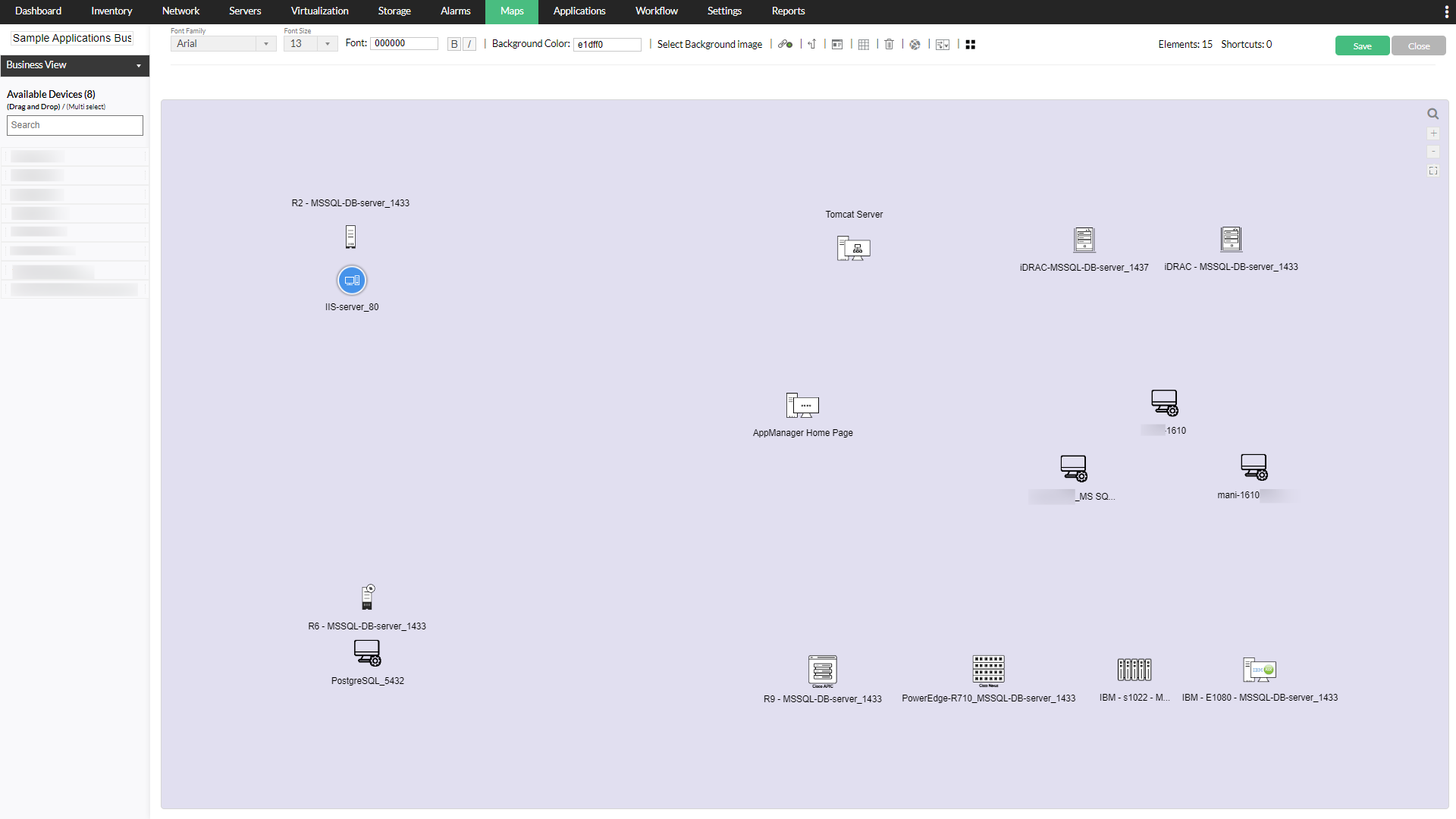Click the add link toolbar icon
The height and width of the screenshot is (819, 1456).
(x=785, y=45)
